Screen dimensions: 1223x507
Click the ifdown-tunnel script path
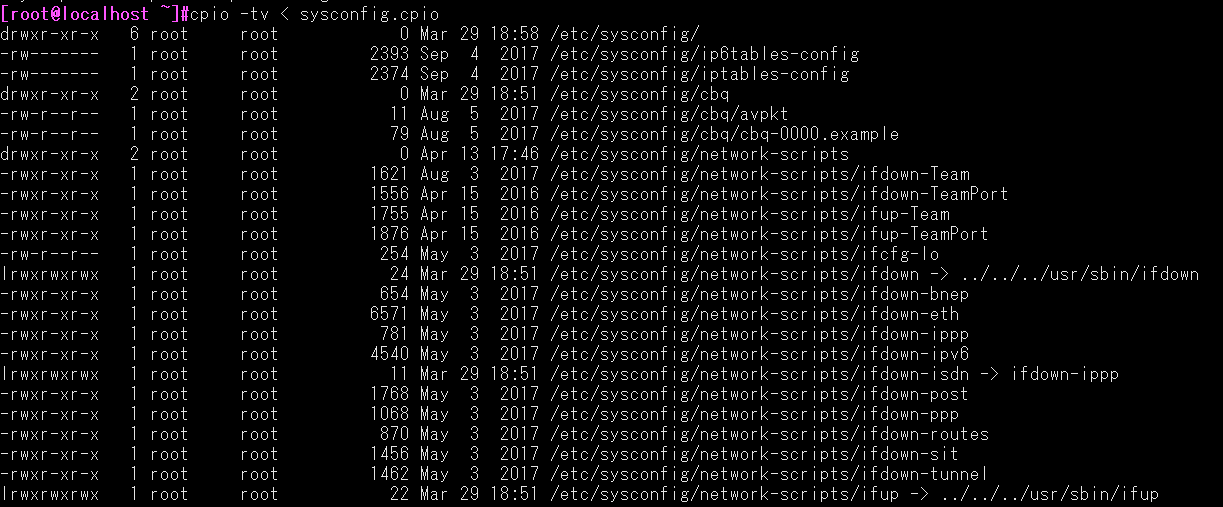[769, 474]
